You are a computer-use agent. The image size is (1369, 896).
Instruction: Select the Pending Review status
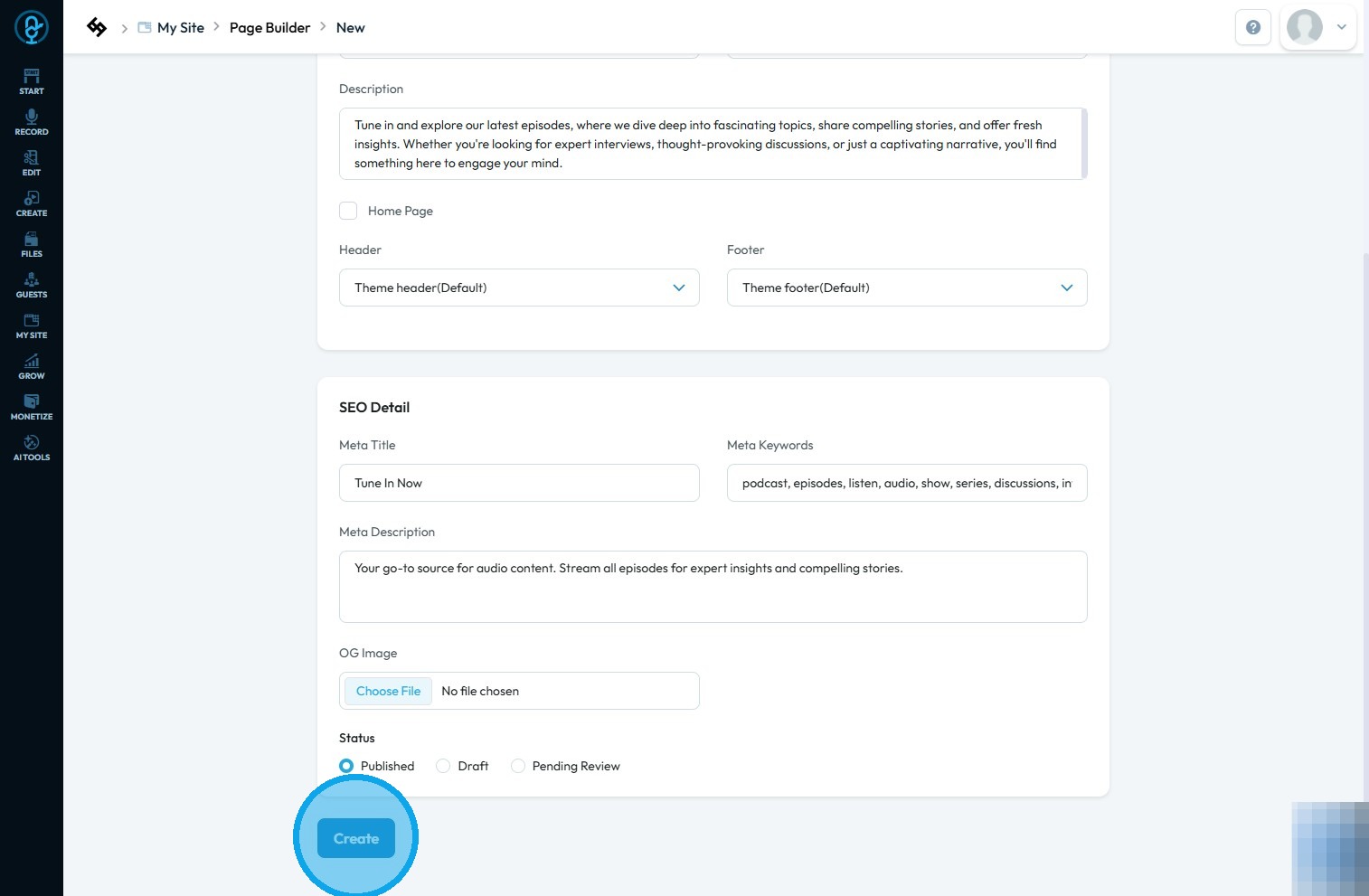coord(518,766)
